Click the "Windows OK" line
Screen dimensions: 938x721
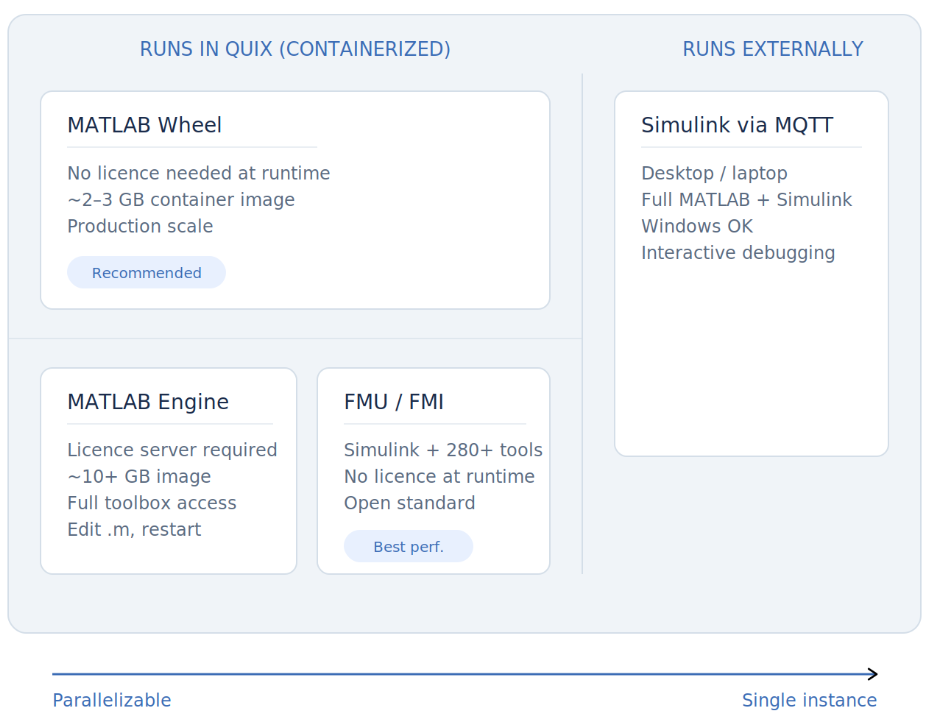697,226
